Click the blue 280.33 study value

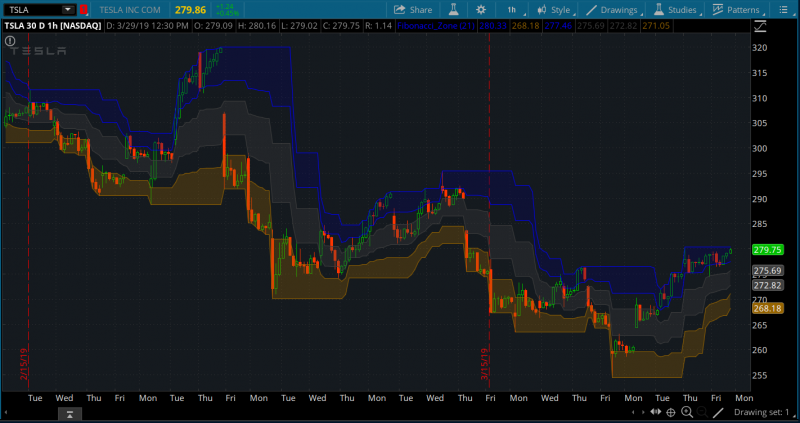(x=493, y=26)
